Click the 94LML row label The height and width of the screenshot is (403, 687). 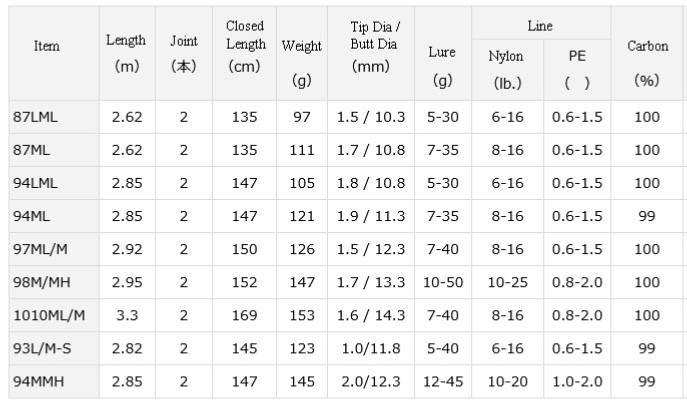click(35, 183)
